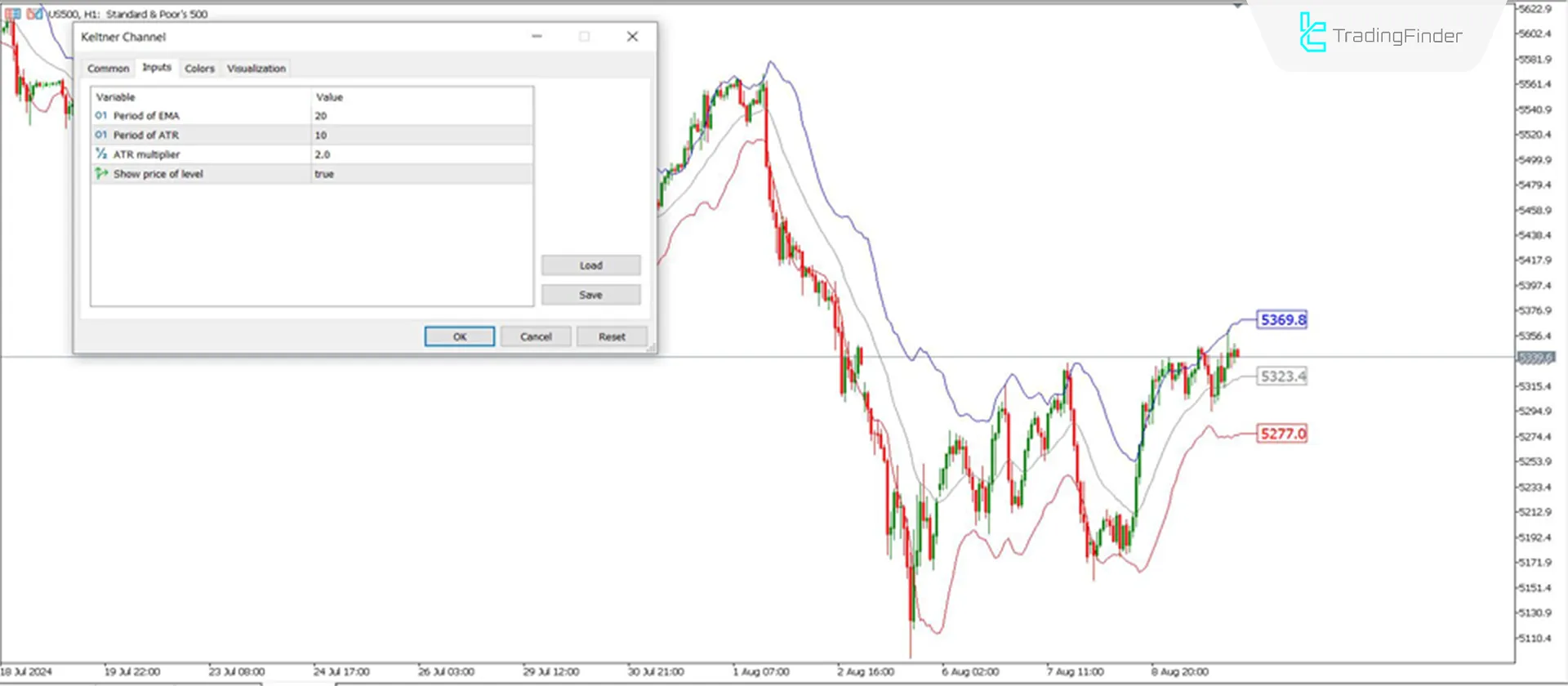Open the Colors tab
1568x686 pixels.
[x=199, y=69]
